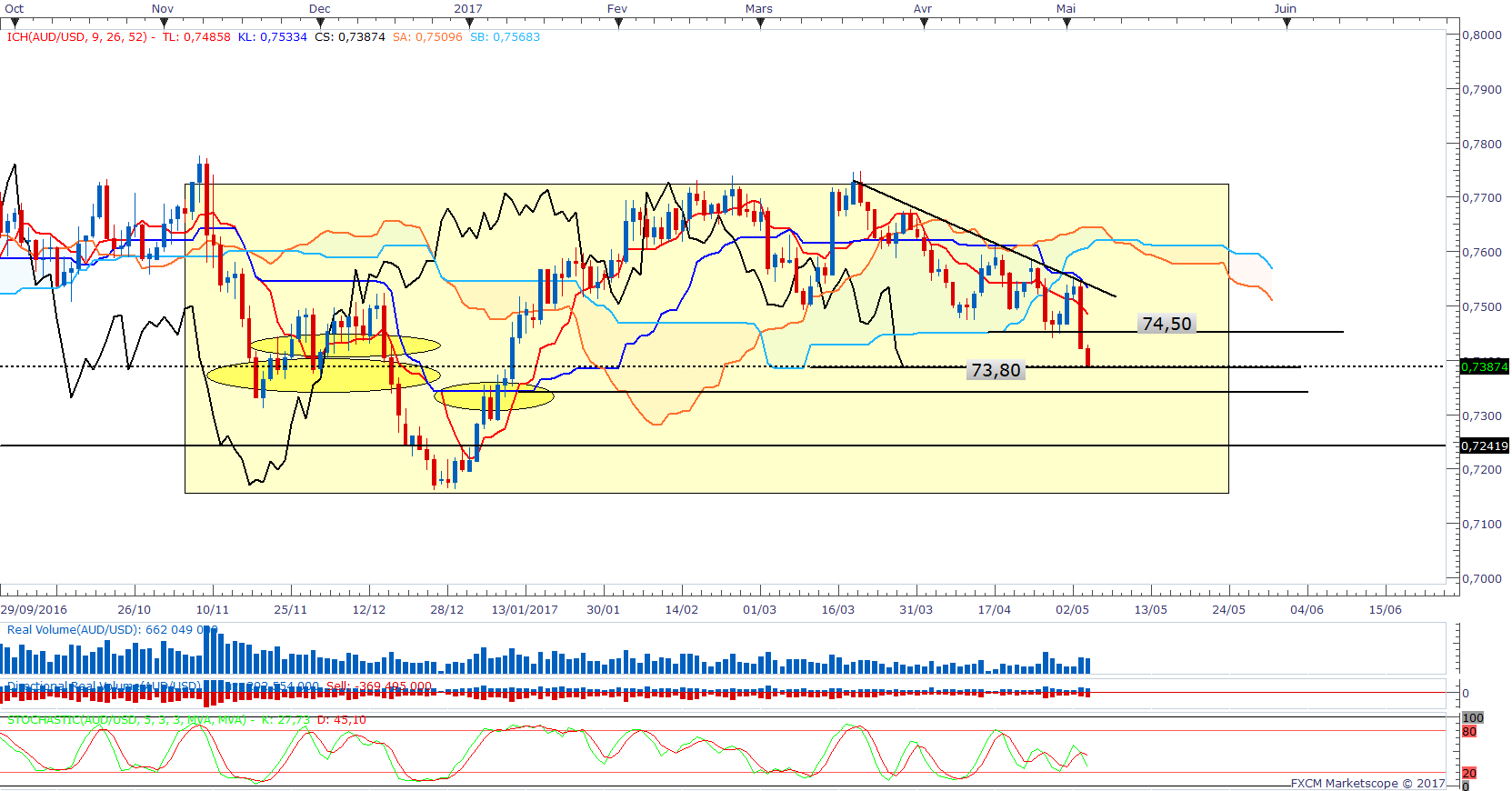Click the 0,7100 price axis label
The height and width of the screenshot is (791, 1512).
point(1482,525)
